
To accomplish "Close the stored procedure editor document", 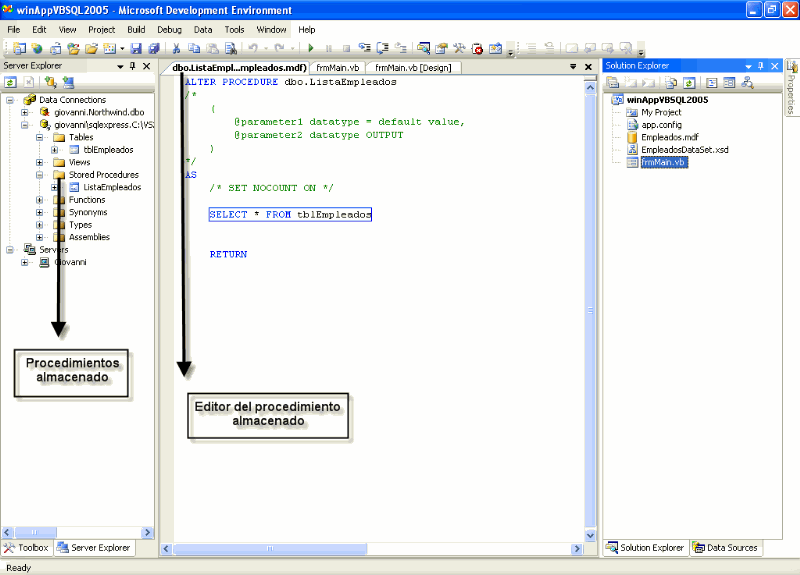I will click(x=588, y=67).
